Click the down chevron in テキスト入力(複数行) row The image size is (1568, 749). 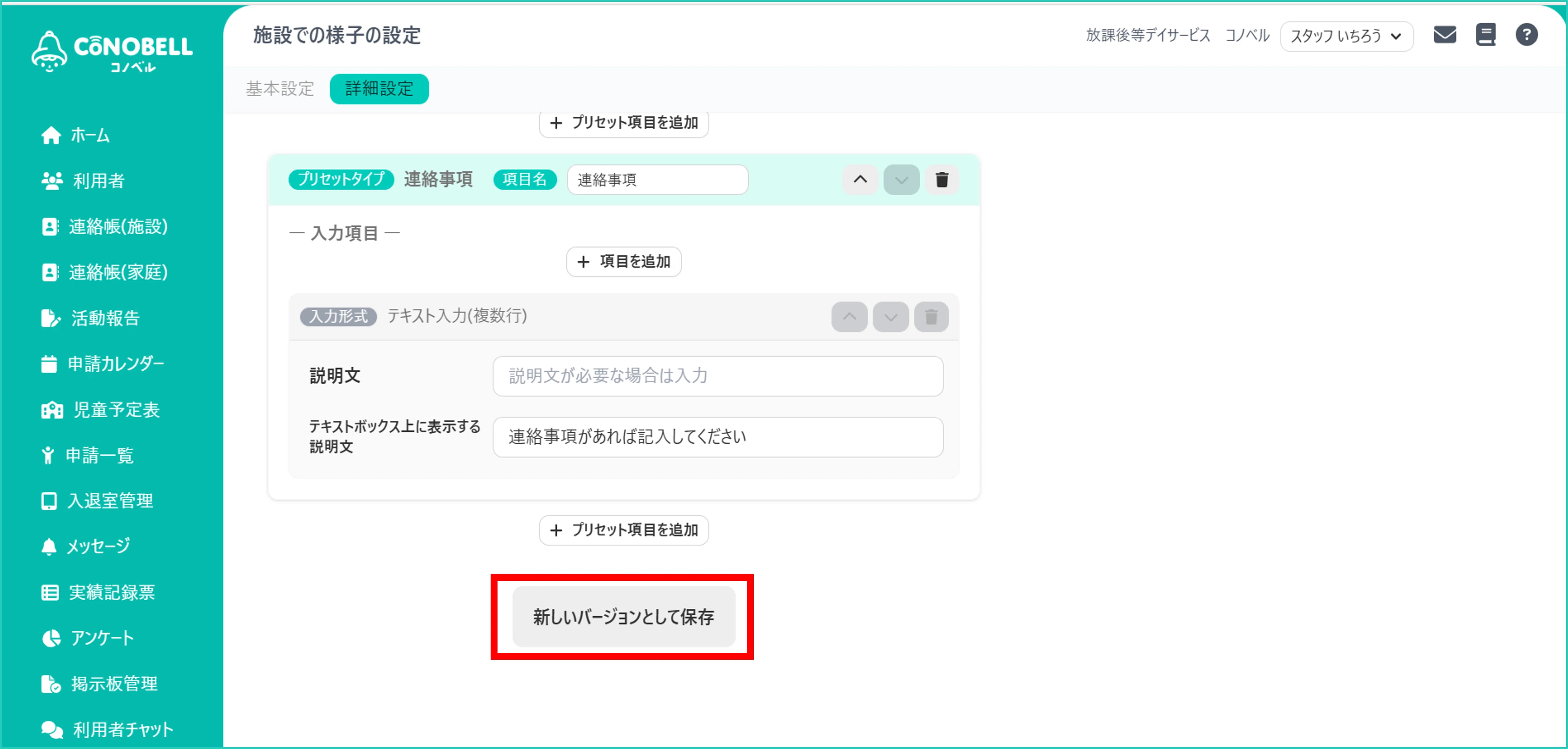(891, 317)
